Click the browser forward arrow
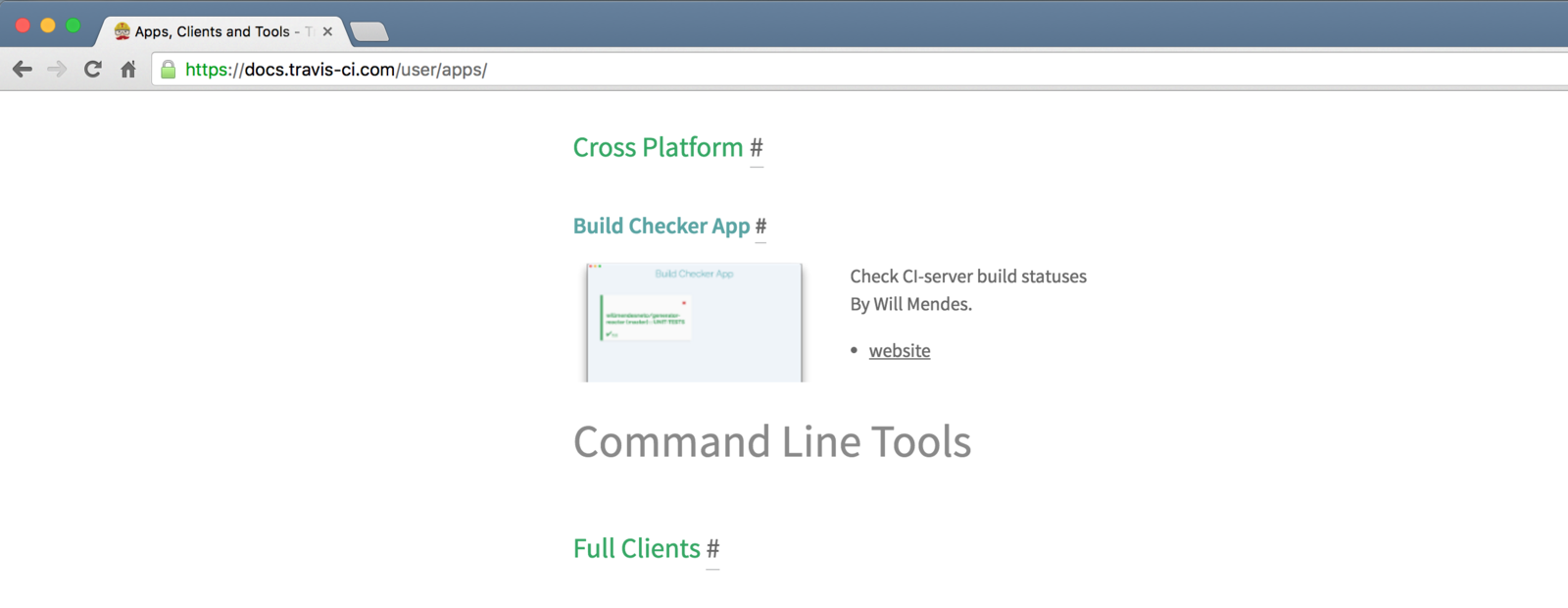The width and height of the screenshot is (1568, 608). pyautogui.click(x=57, y=70)
